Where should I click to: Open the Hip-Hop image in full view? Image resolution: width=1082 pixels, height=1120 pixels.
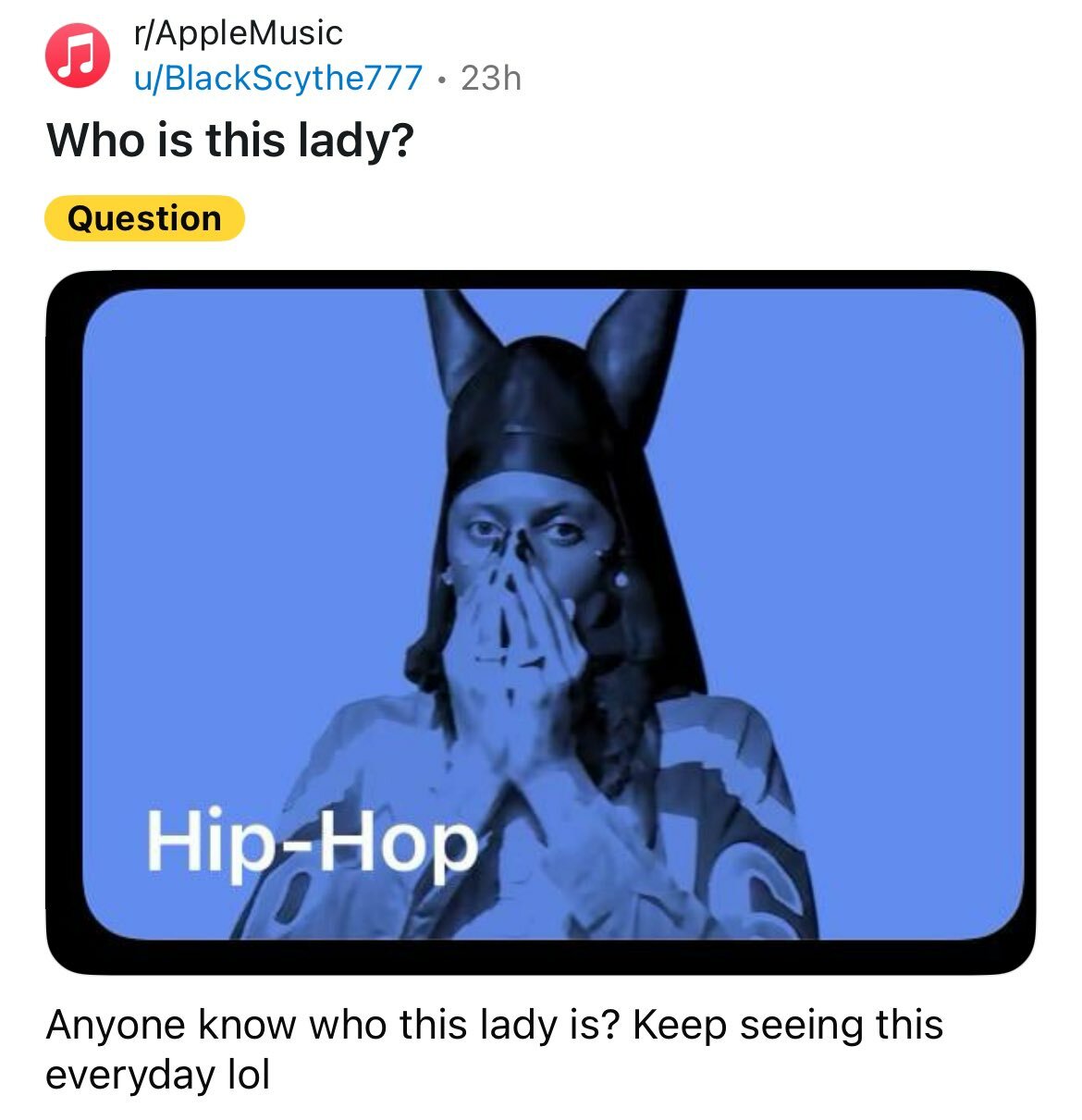click(540, 622)
